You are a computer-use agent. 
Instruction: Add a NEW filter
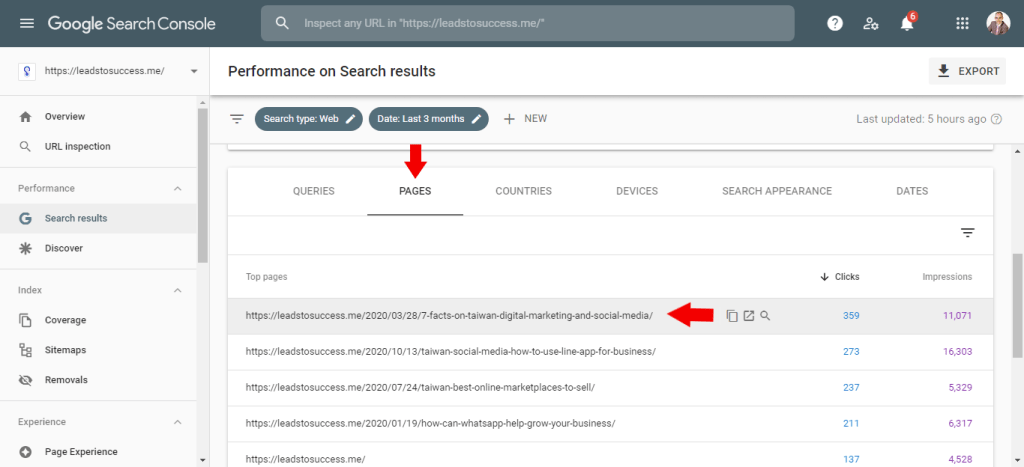coord(524,119)
